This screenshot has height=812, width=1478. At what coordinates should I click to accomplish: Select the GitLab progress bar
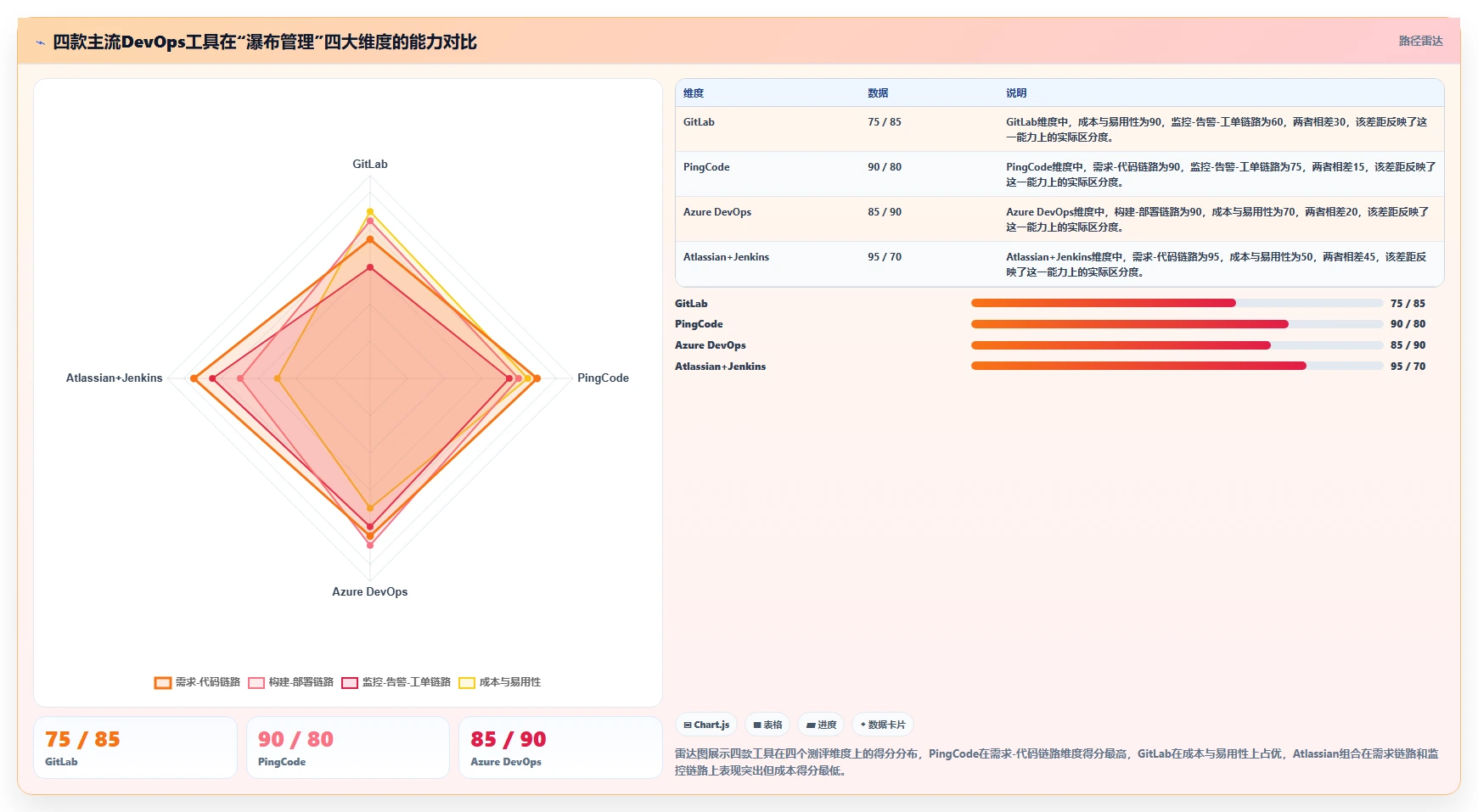1177,303
